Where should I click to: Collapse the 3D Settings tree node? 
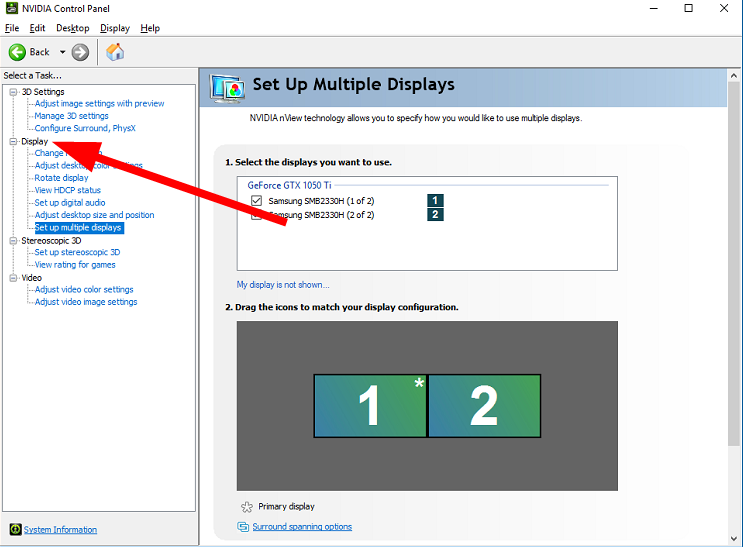pyautogui.click(x=13, y=92)
